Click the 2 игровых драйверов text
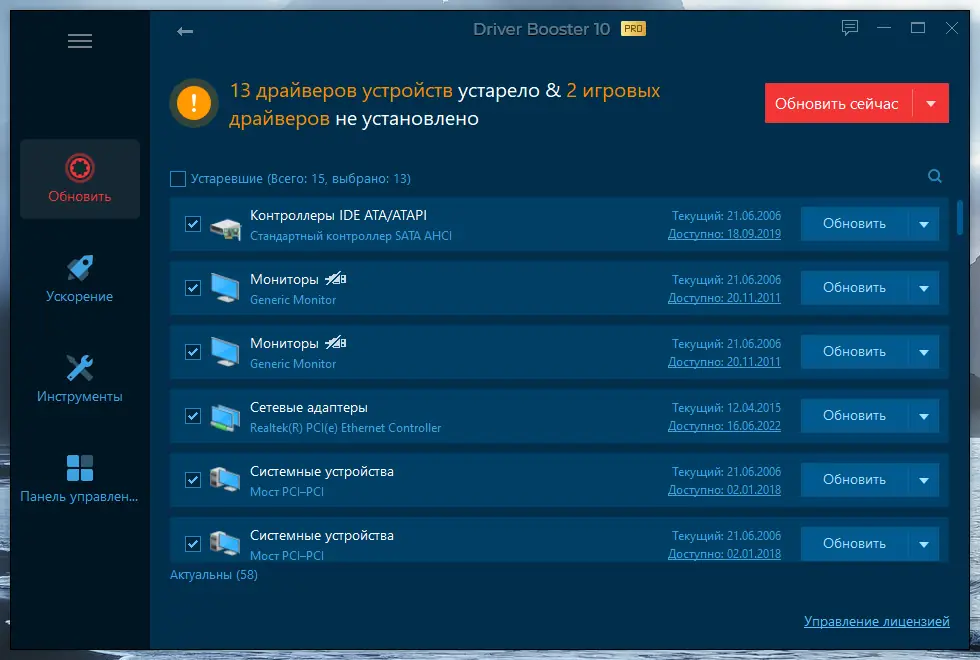The image size is (980, 660). [444, 104]
